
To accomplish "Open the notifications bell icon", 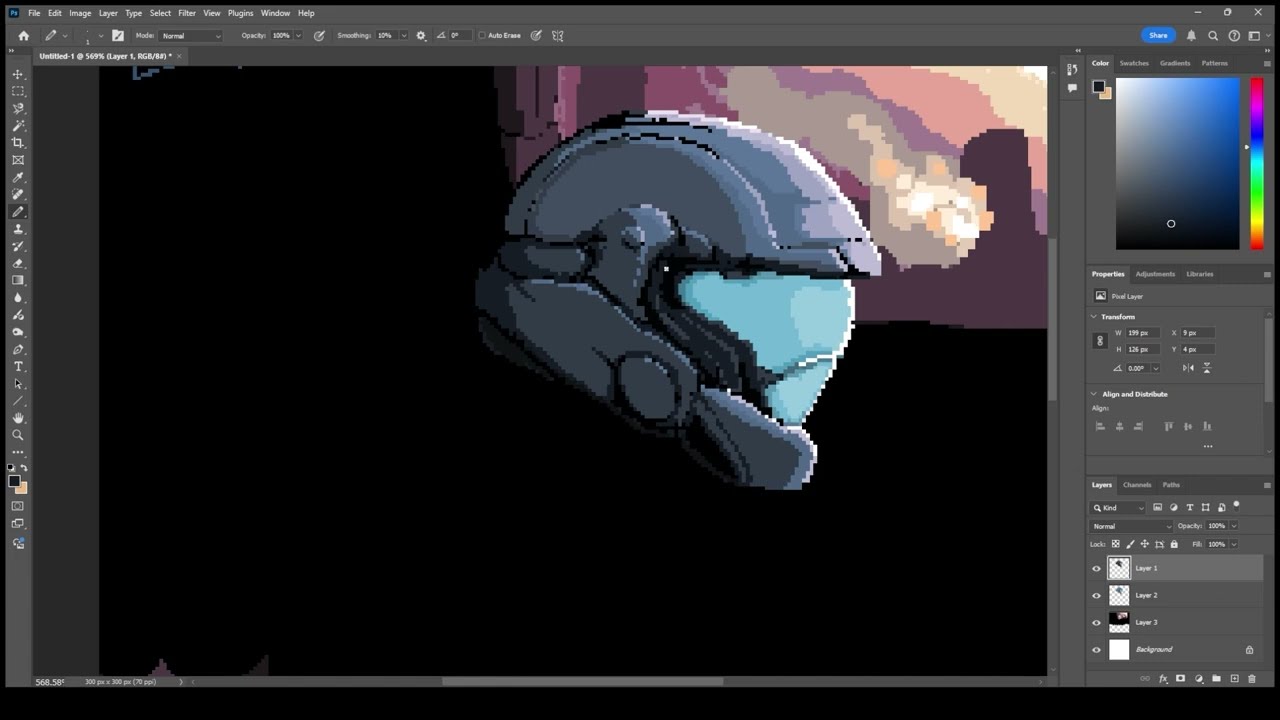I will [x=1191, y=35].
